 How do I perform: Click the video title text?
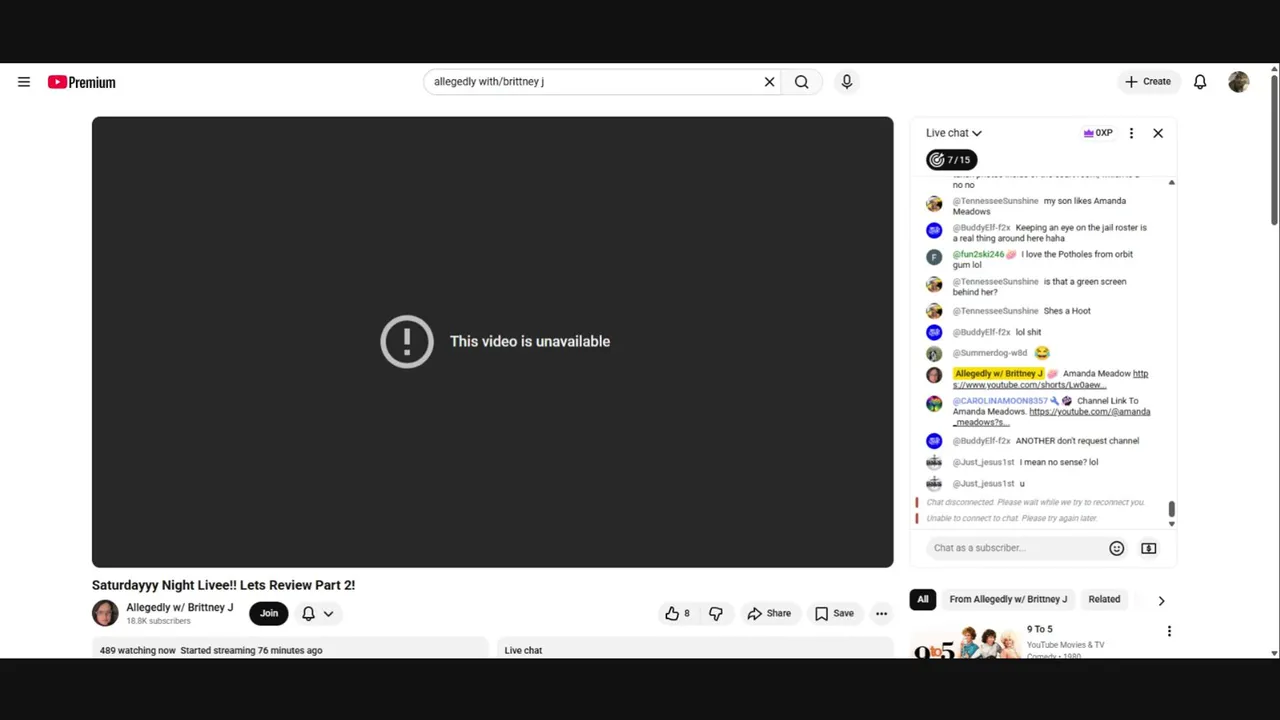pyautogui.click(x=223, y=585)
